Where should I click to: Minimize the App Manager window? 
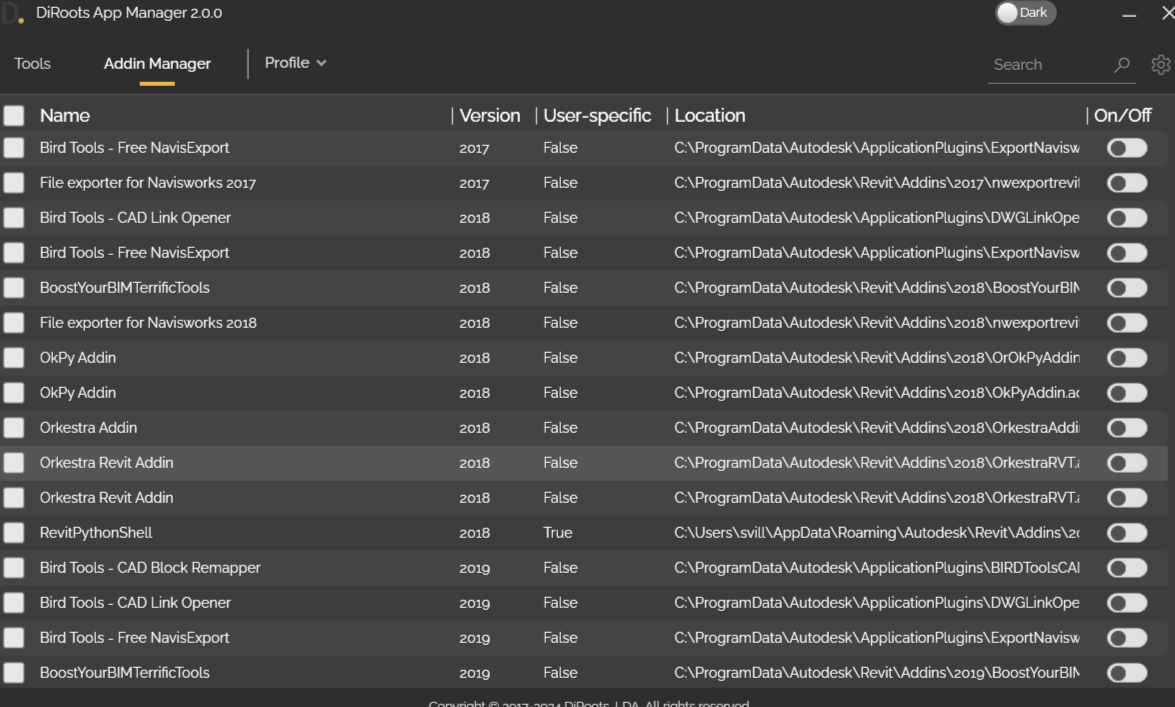point(1129,13)
